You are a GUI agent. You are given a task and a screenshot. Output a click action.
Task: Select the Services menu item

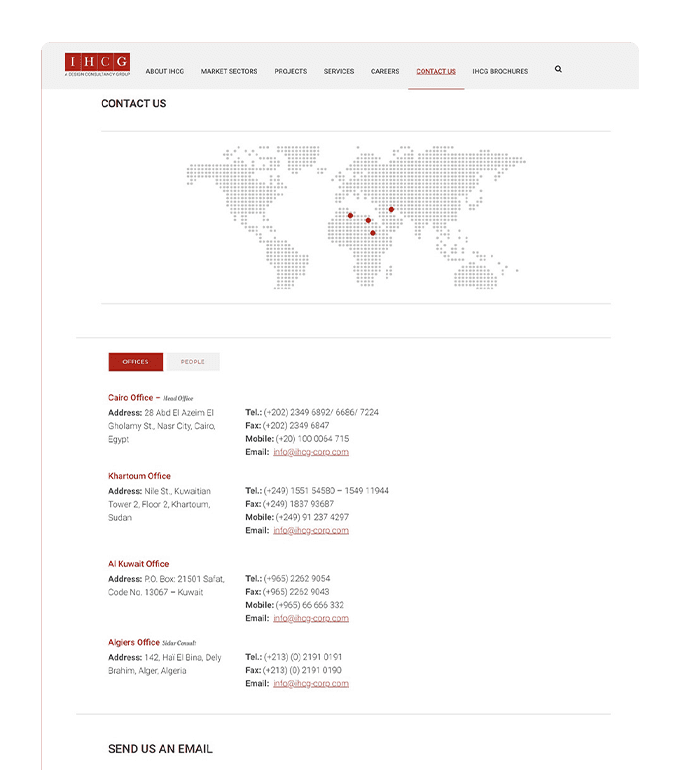(339, 71)
